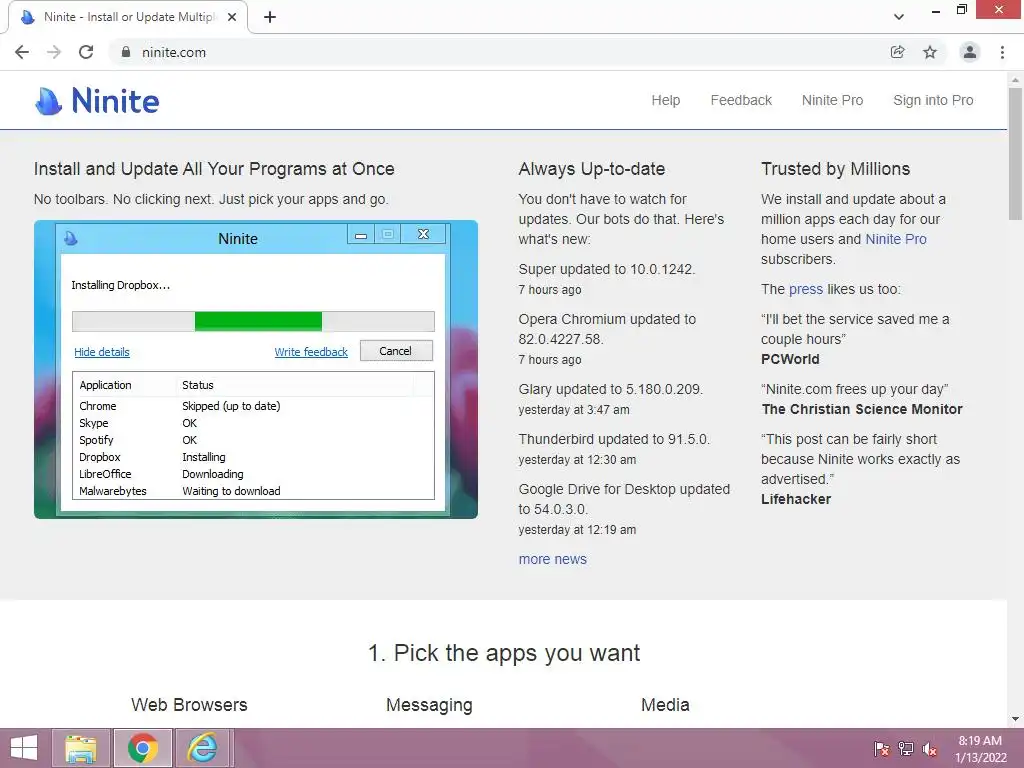
Task: Click the scrollbar down arrow
Action: click(1015, 719)
